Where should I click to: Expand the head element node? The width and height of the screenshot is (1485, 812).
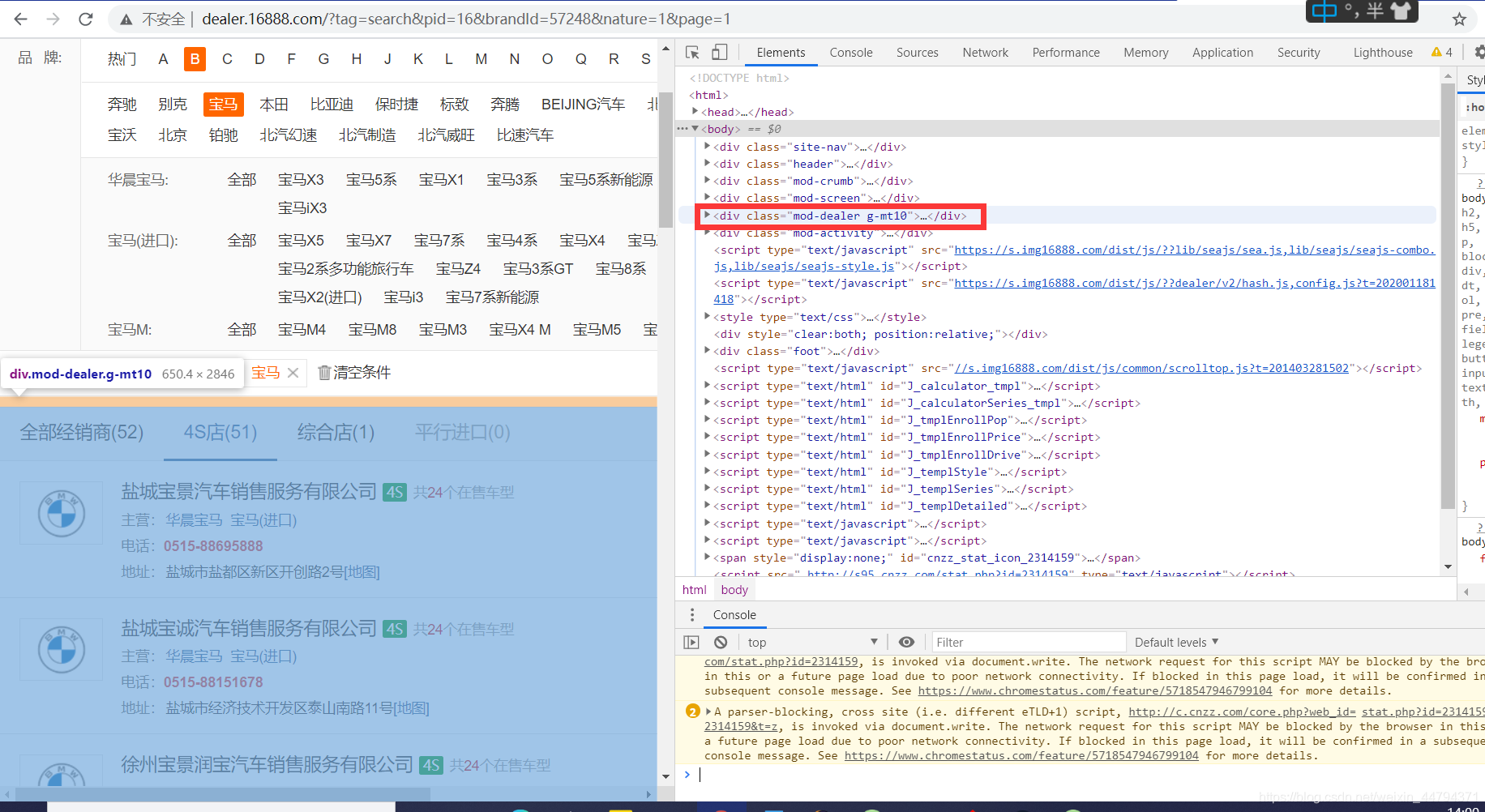695,111
